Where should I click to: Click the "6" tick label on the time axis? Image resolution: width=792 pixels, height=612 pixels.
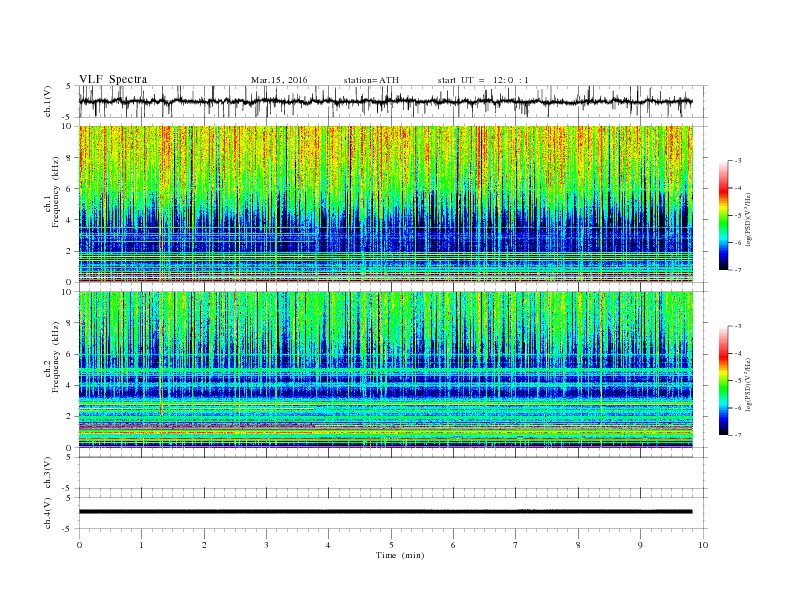tap(453, 545)
